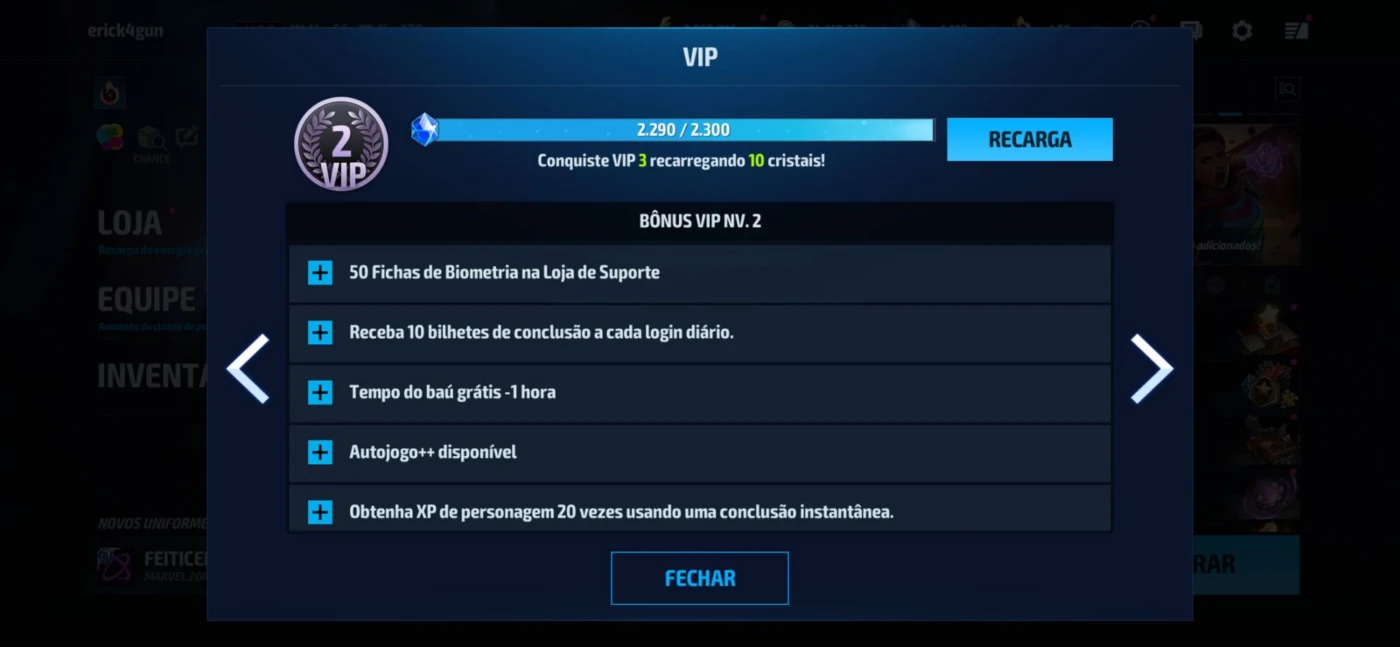Click the blue crystal icon on progress bar
The image size is (1400, 647).
pos(425,129)
